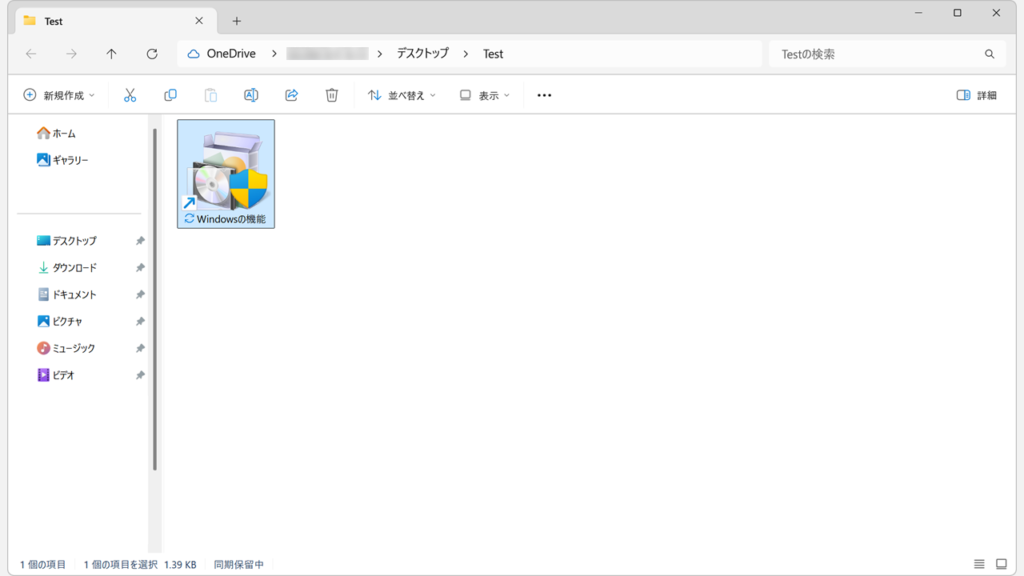Open the three-dot more options menu
The width and height of the screenshot is (1024, 576).
point(544,95)
